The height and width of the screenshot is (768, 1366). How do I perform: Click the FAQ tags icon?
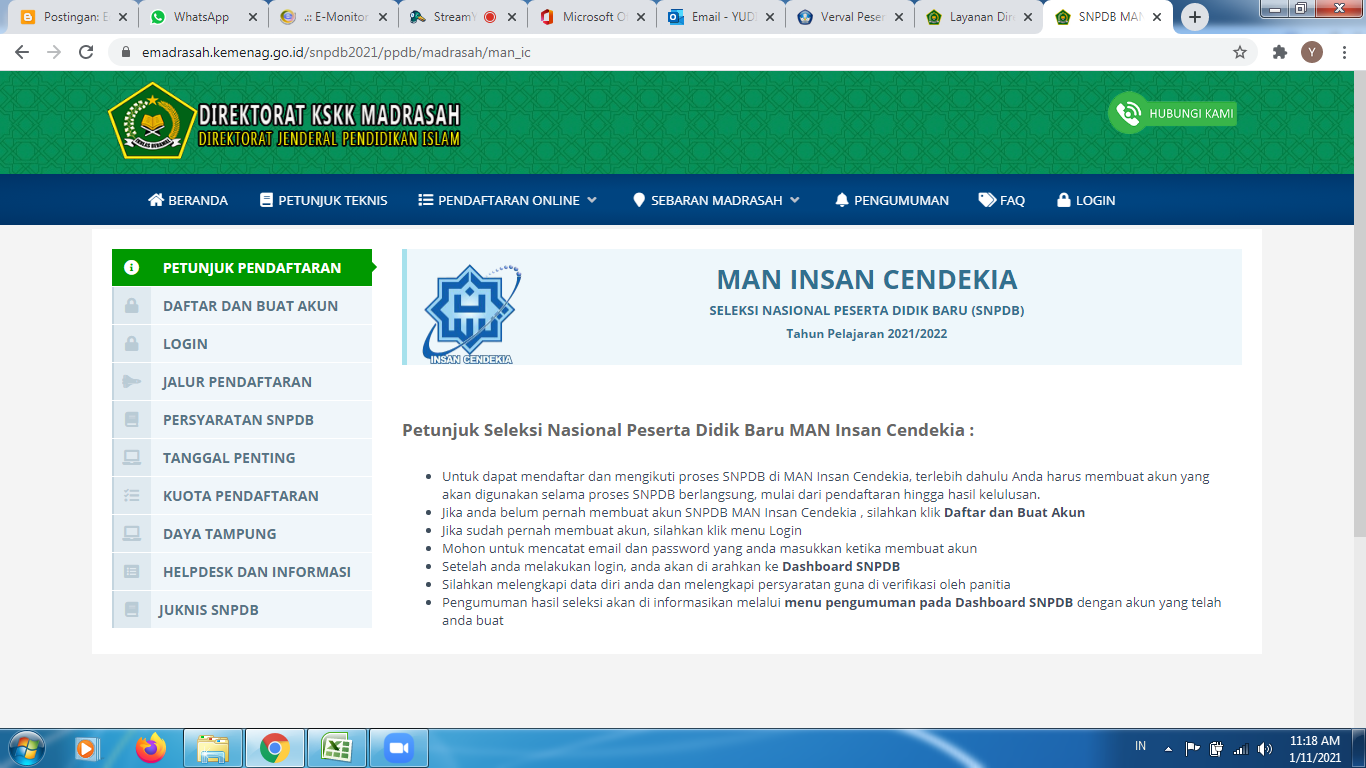pyautogui.click(x=987, y=200)
